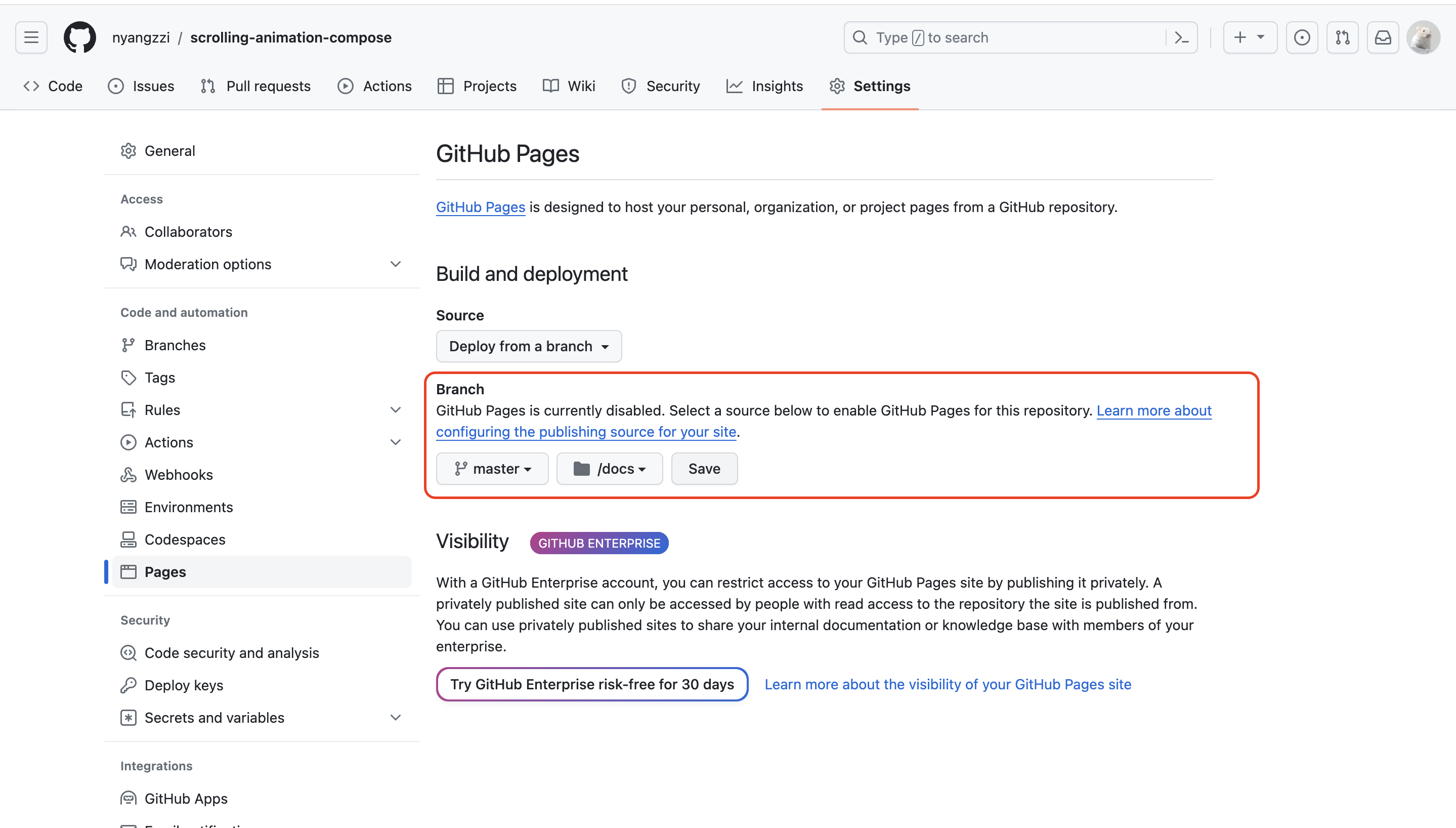
Task: Switch to the Insights tab
Action: [x=764, y=86]
